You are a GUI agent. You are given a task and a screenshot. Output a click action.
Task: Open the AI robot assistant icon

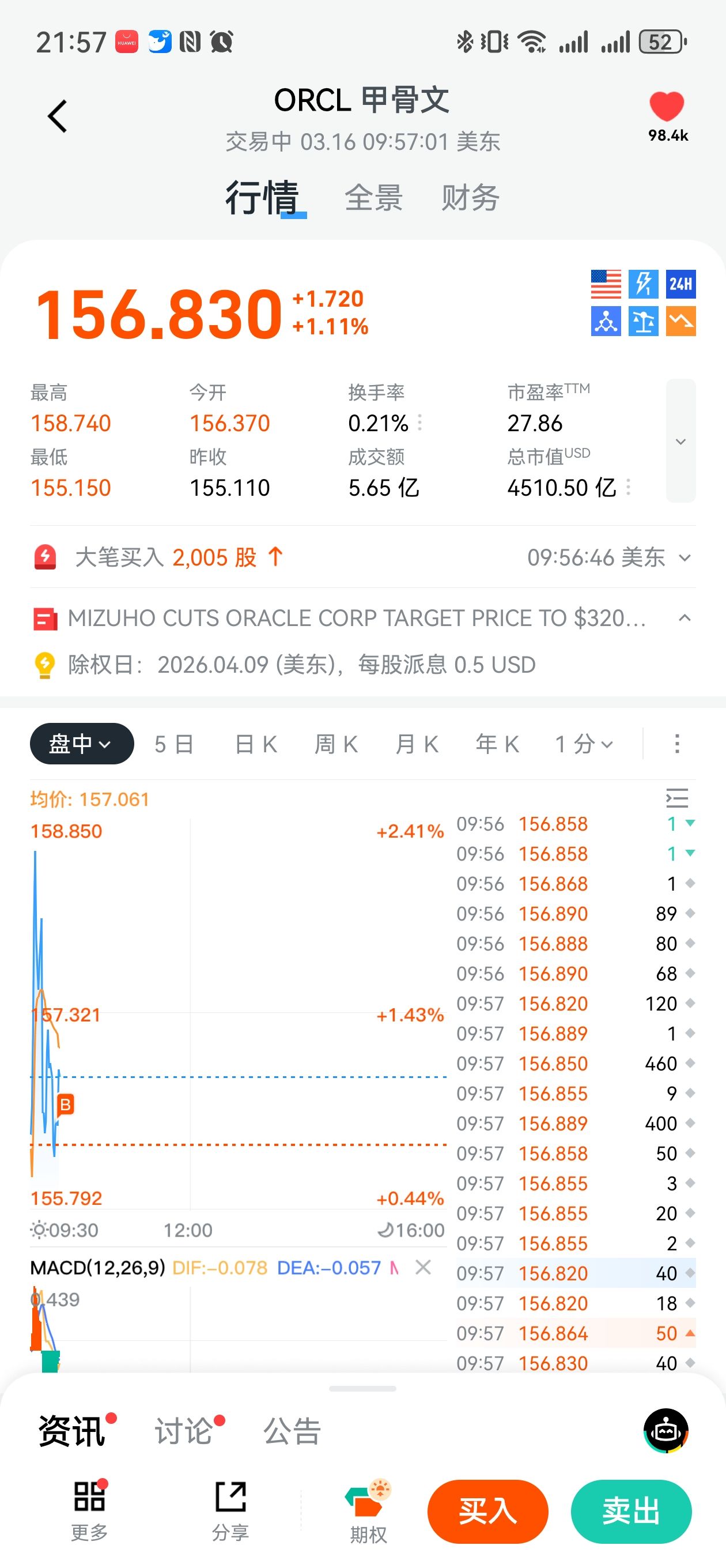click(x=665, y=1430)
